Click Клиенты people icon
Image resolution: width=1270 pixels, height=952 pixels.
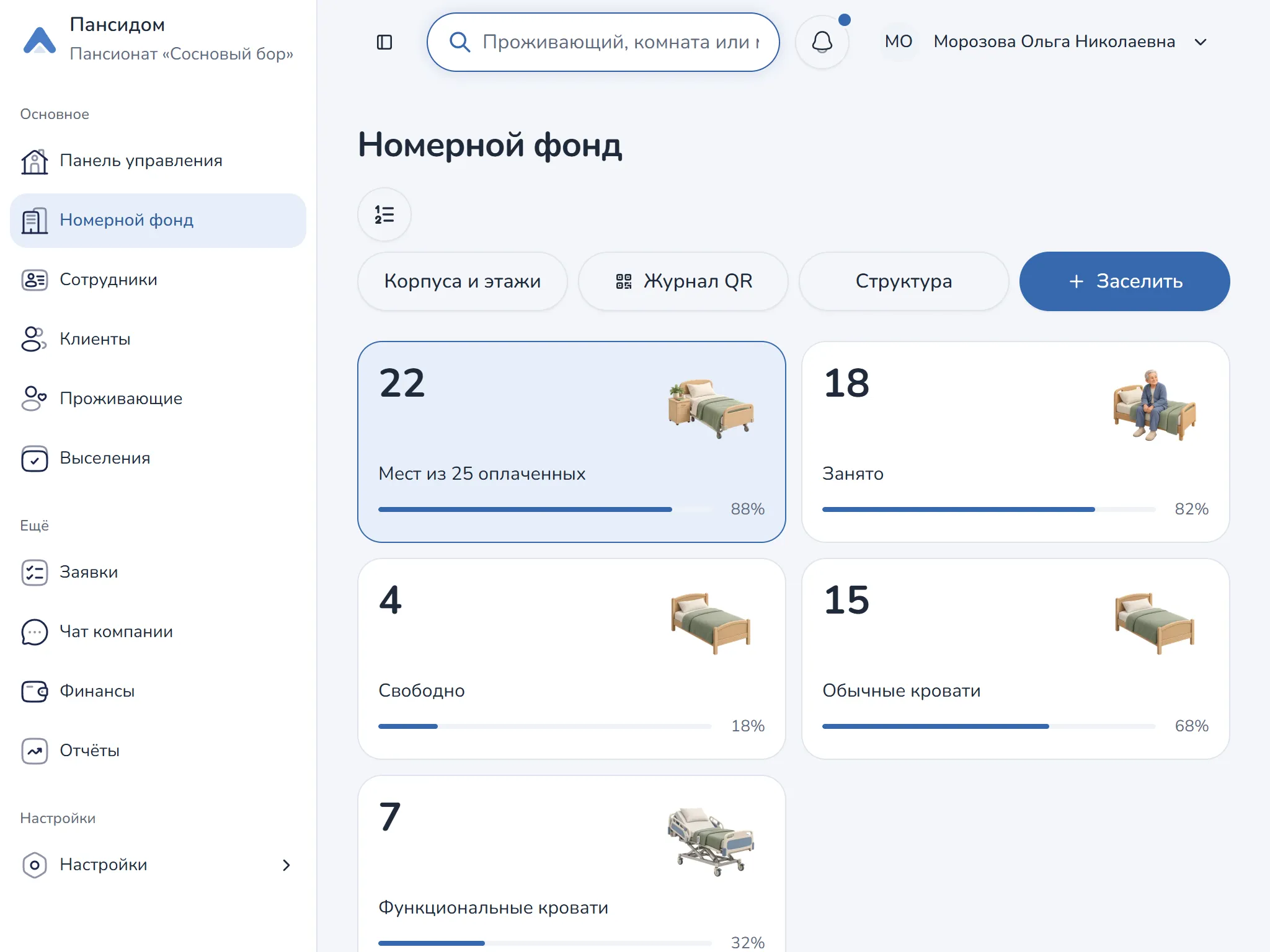pyautogui.click(x=34, y=339)
